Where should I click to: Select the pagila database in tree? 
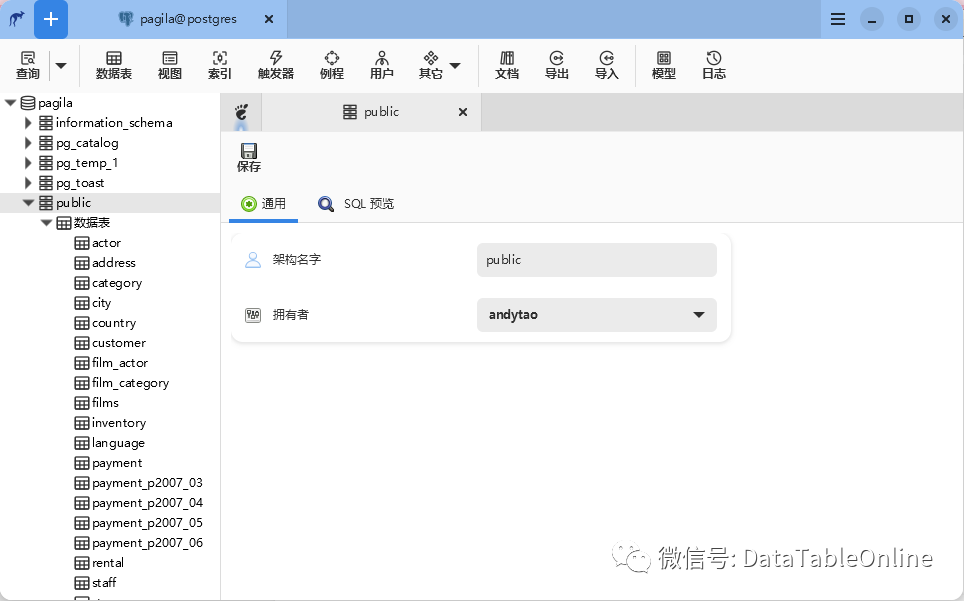55,103
